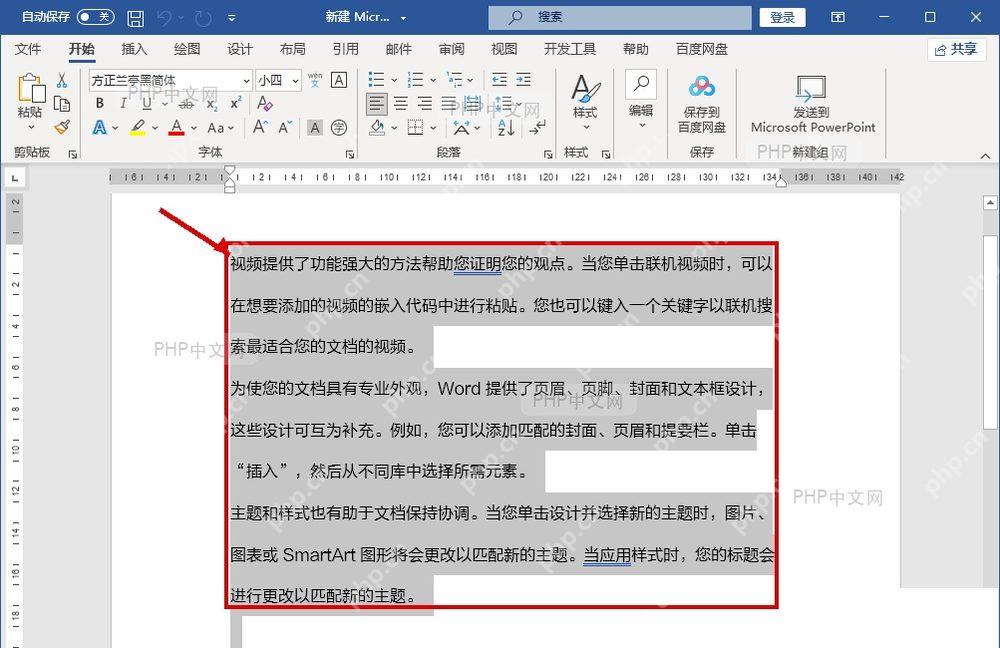Toggle Italic formatting
Viewport: 1000px width, 648px height.
(123, 103)
